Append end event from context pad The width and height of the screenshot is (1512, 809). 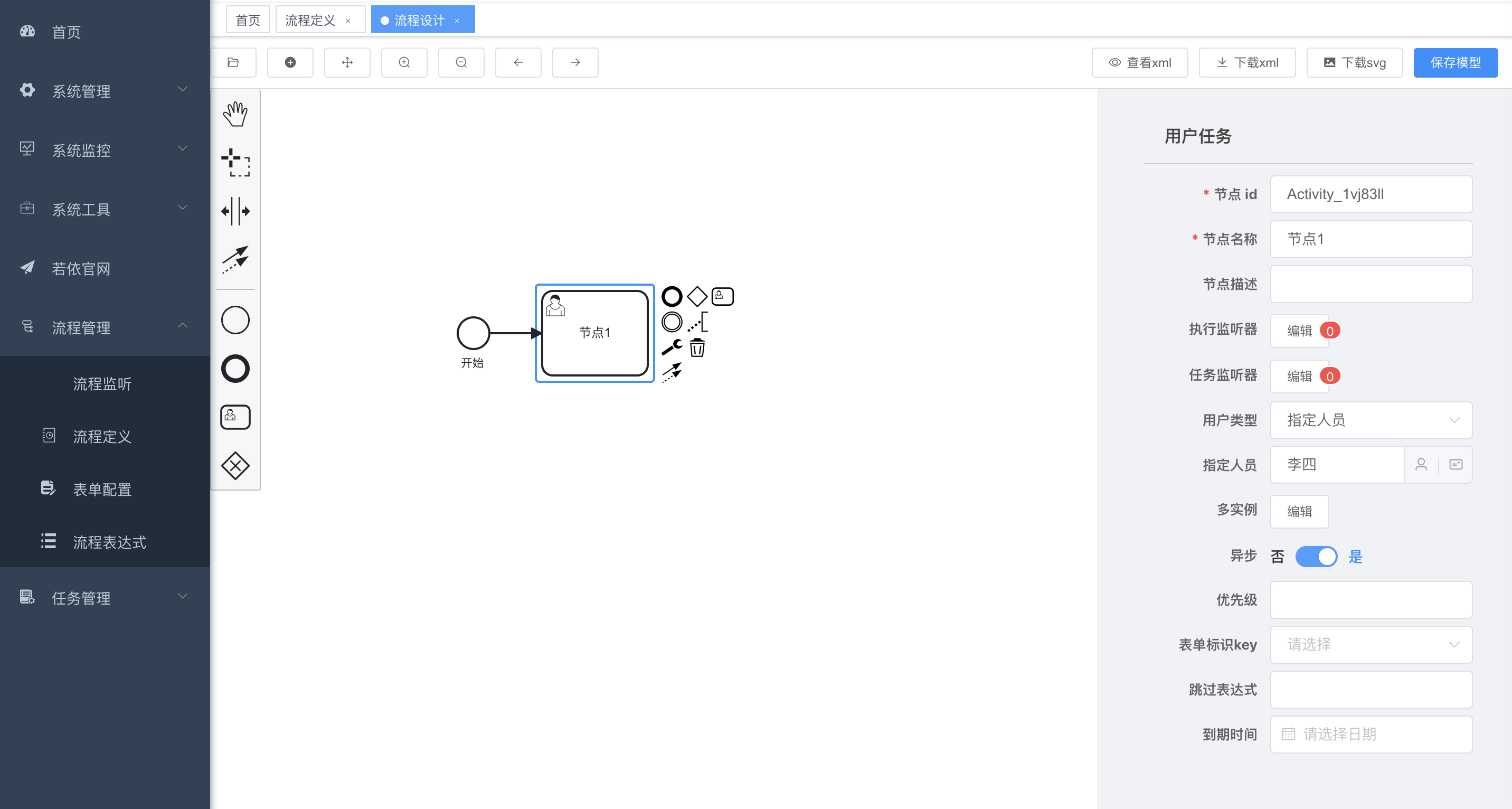672,296
